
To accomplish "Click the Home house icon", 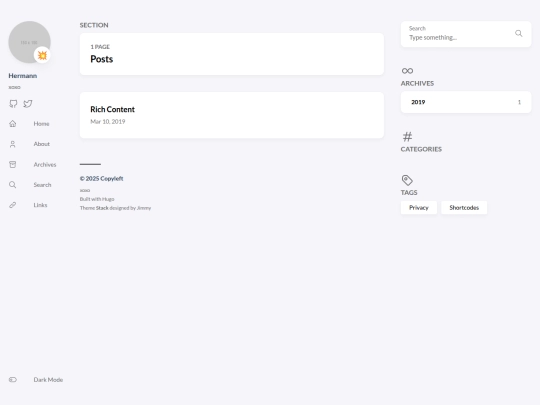I will coord(13,124).
